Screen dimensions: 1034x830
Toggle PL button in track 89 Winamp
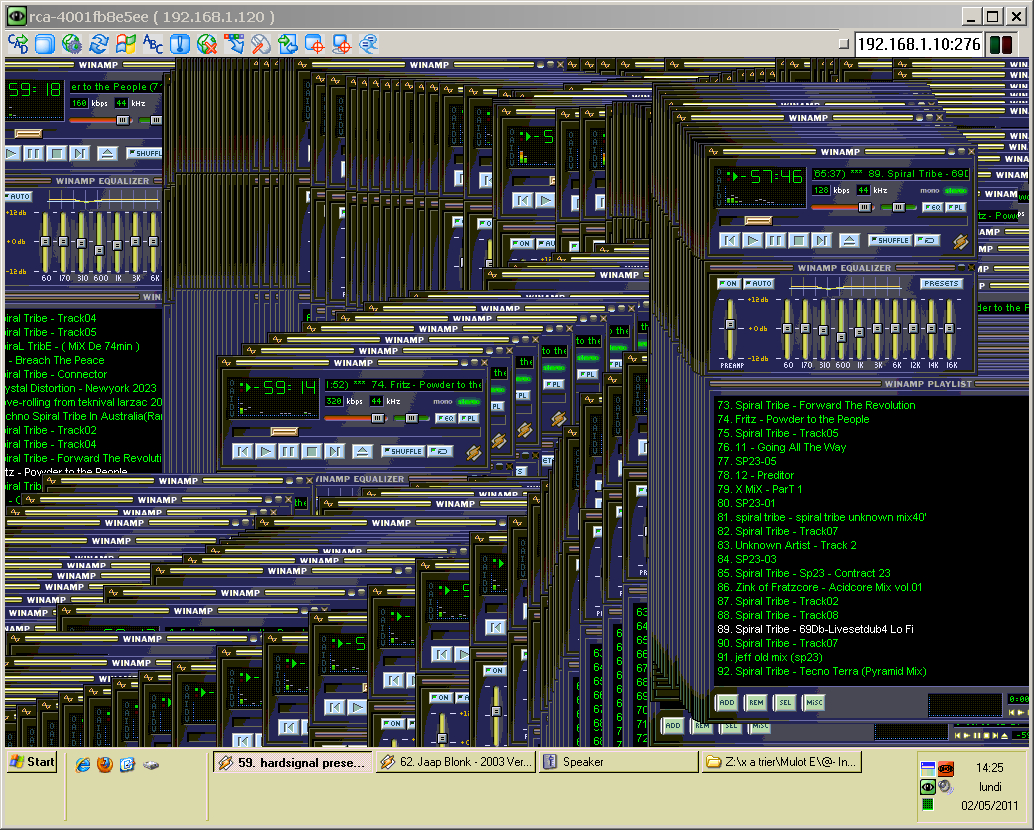(956, 208)
